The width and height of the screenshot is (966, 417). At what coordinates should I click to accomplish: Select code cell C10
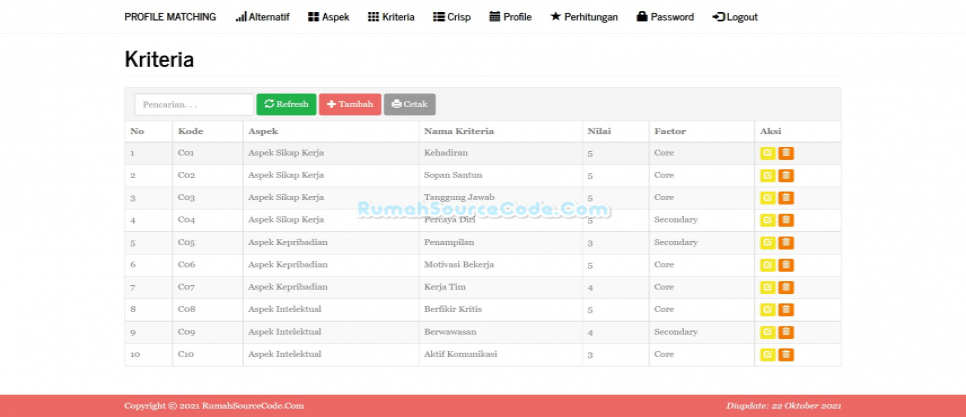click(186, 354)
